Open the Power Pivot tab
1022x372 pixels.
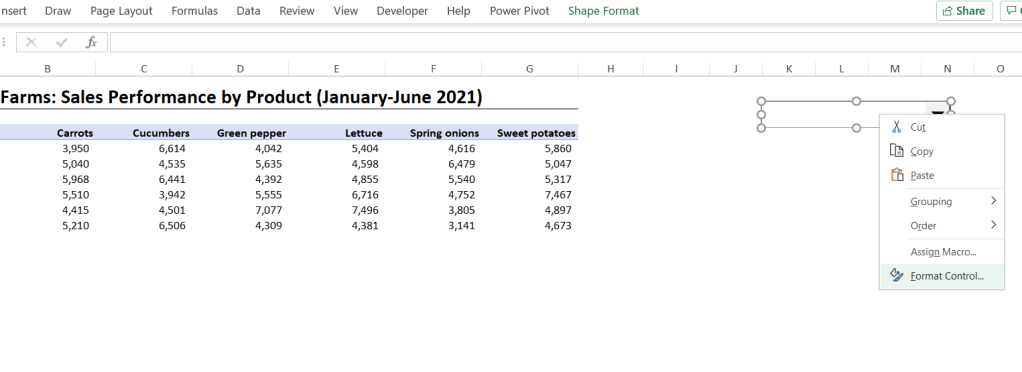point(519,11)
